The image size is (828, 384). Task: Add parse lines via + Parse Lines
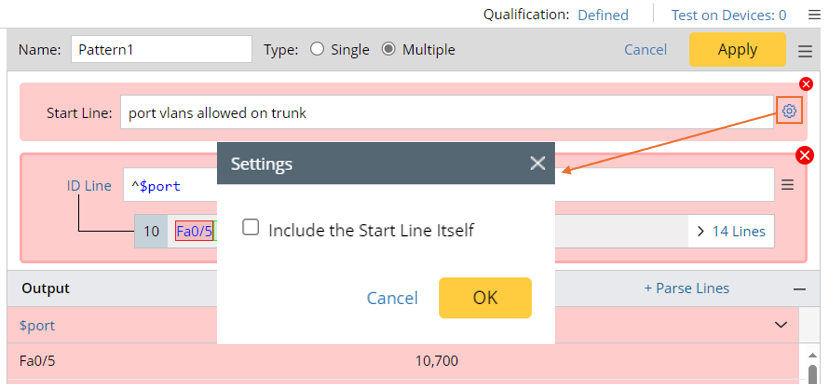tap(687, 288)
